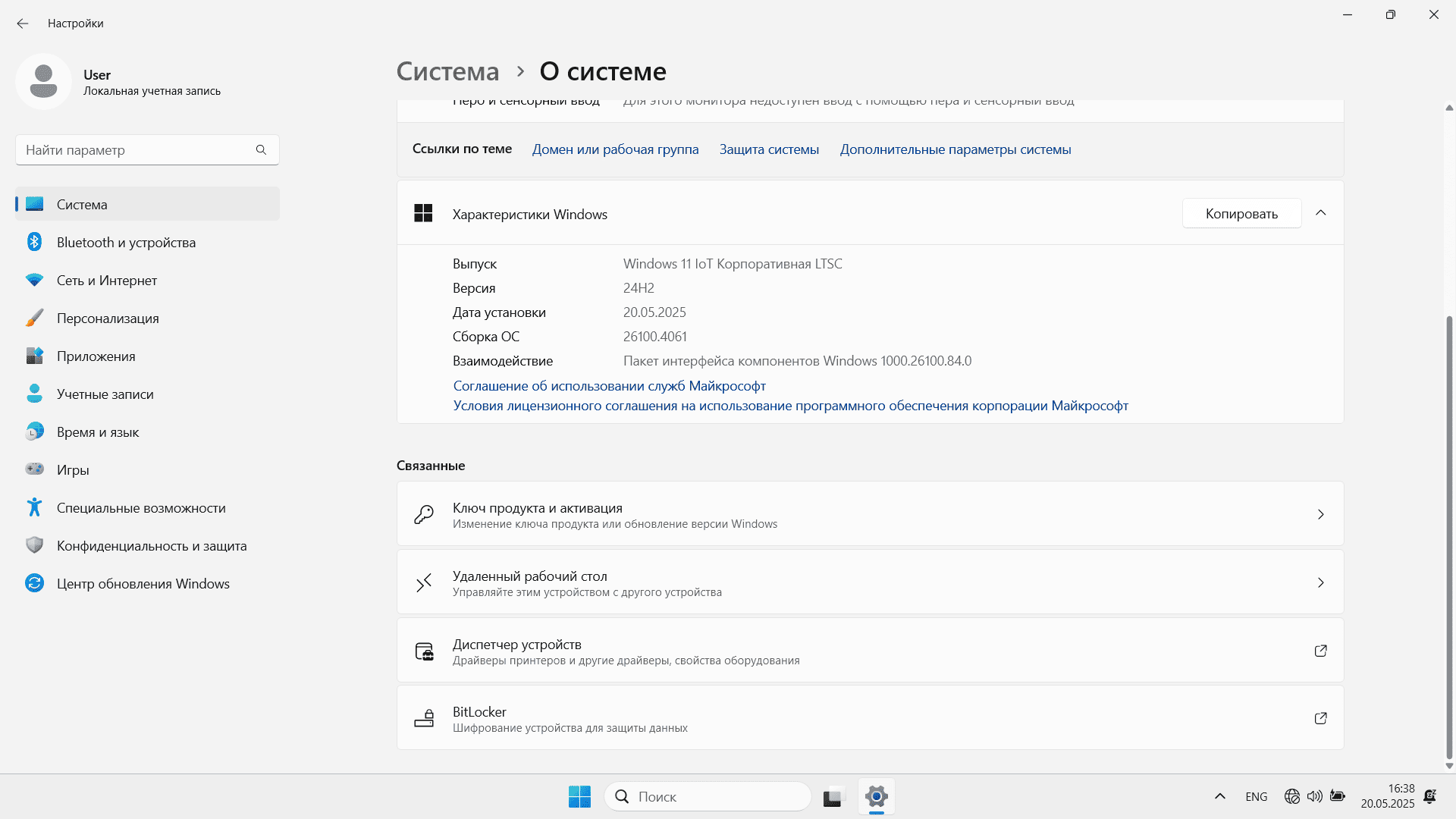Click the Копировать button
The image size is (1456, 819).
click(1241, 213)
